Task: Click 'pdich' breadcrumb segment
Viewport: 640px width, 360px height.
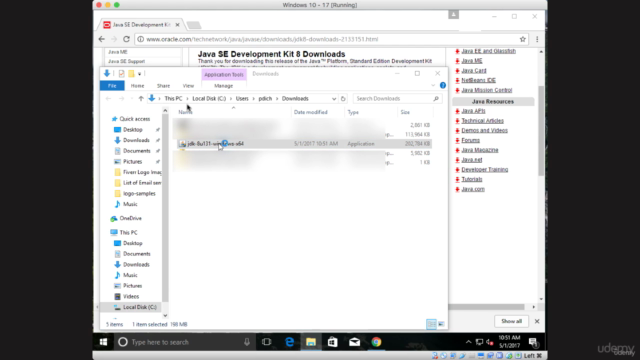Action: coord(265,99)
